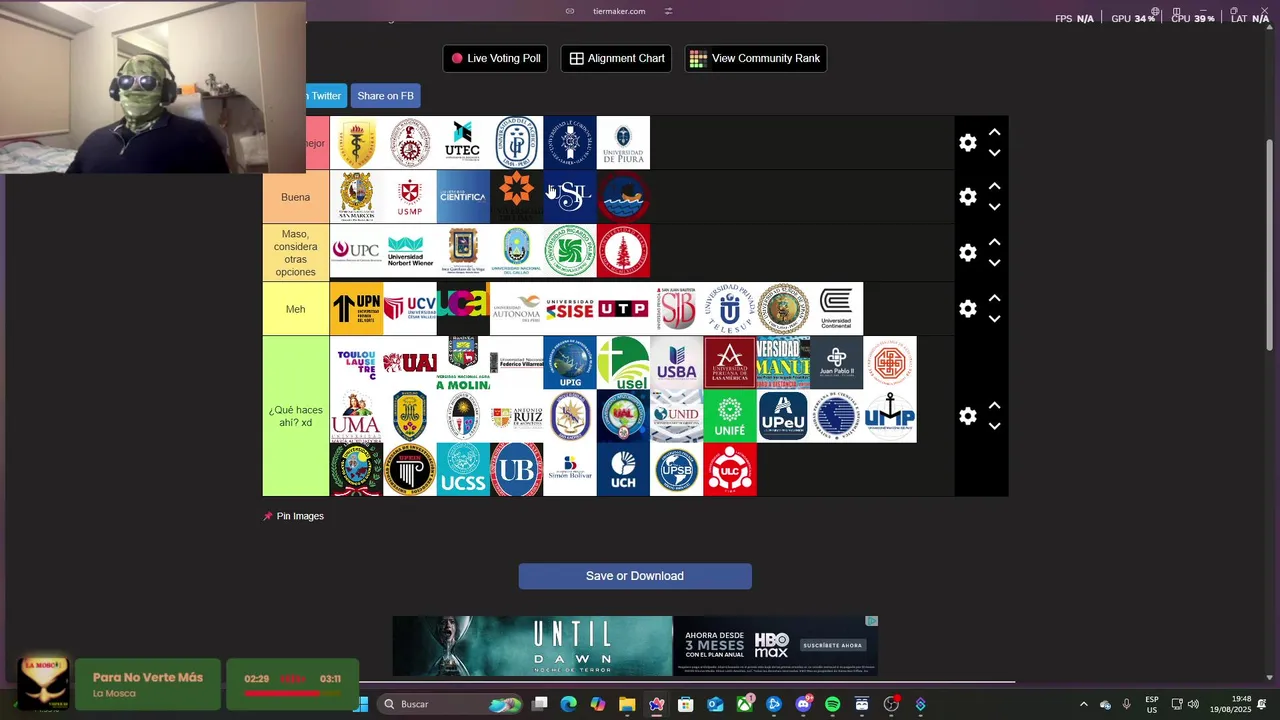Select the Universidad Continental logo

pyautogui.click(x=836, y=309)
